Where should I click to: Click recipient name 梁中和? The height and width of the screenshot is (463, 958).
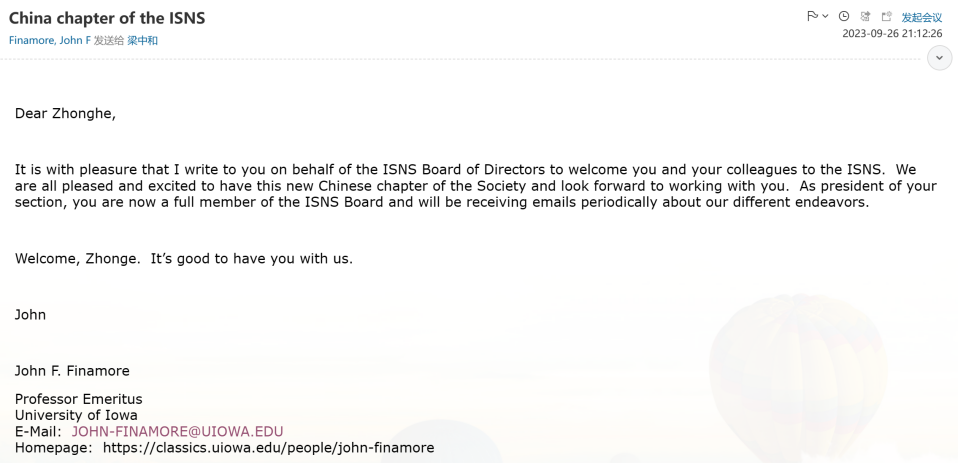[142, 41]
